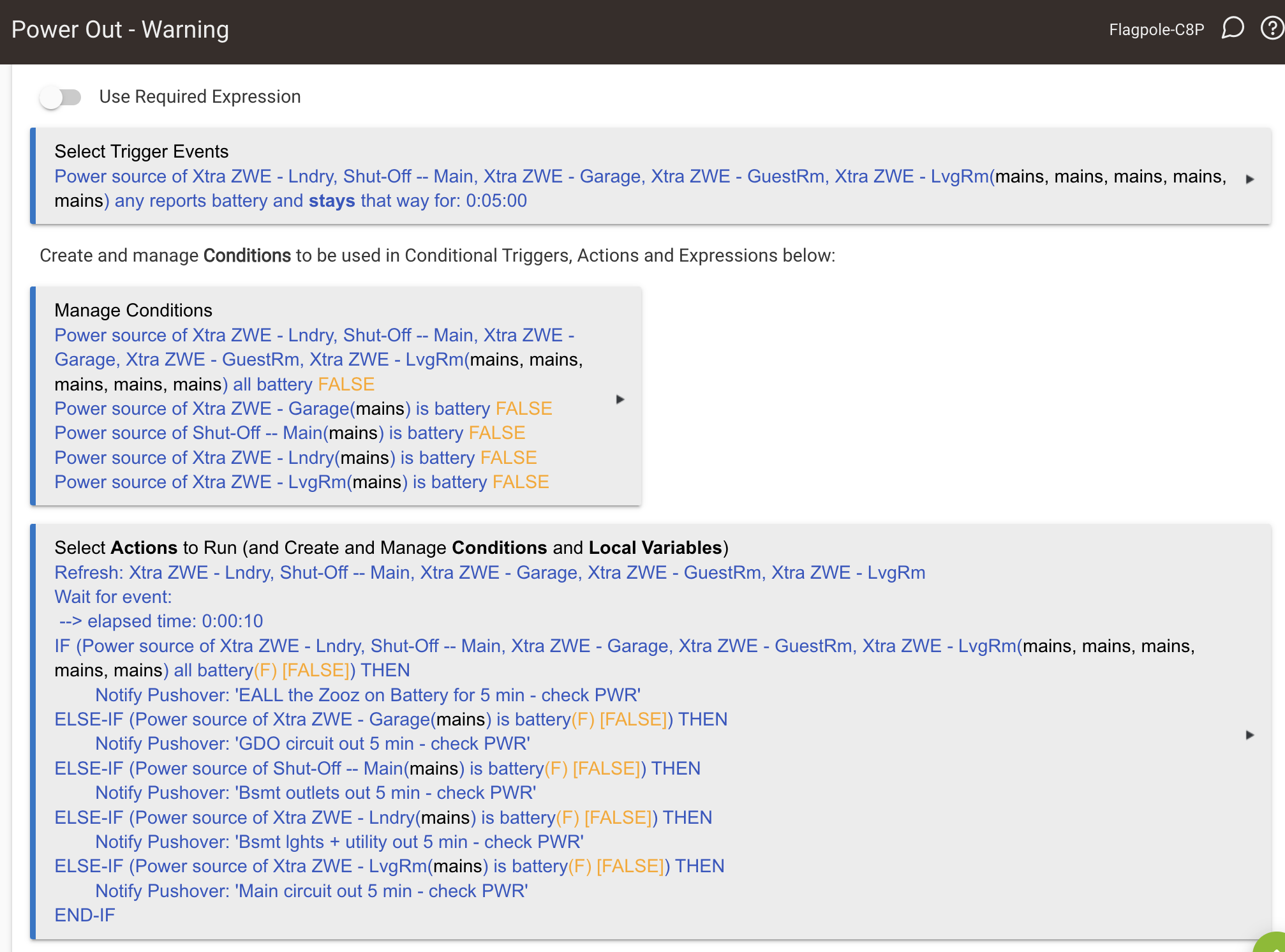
Task: Click the END-IF action line
Action: (85, 915)
